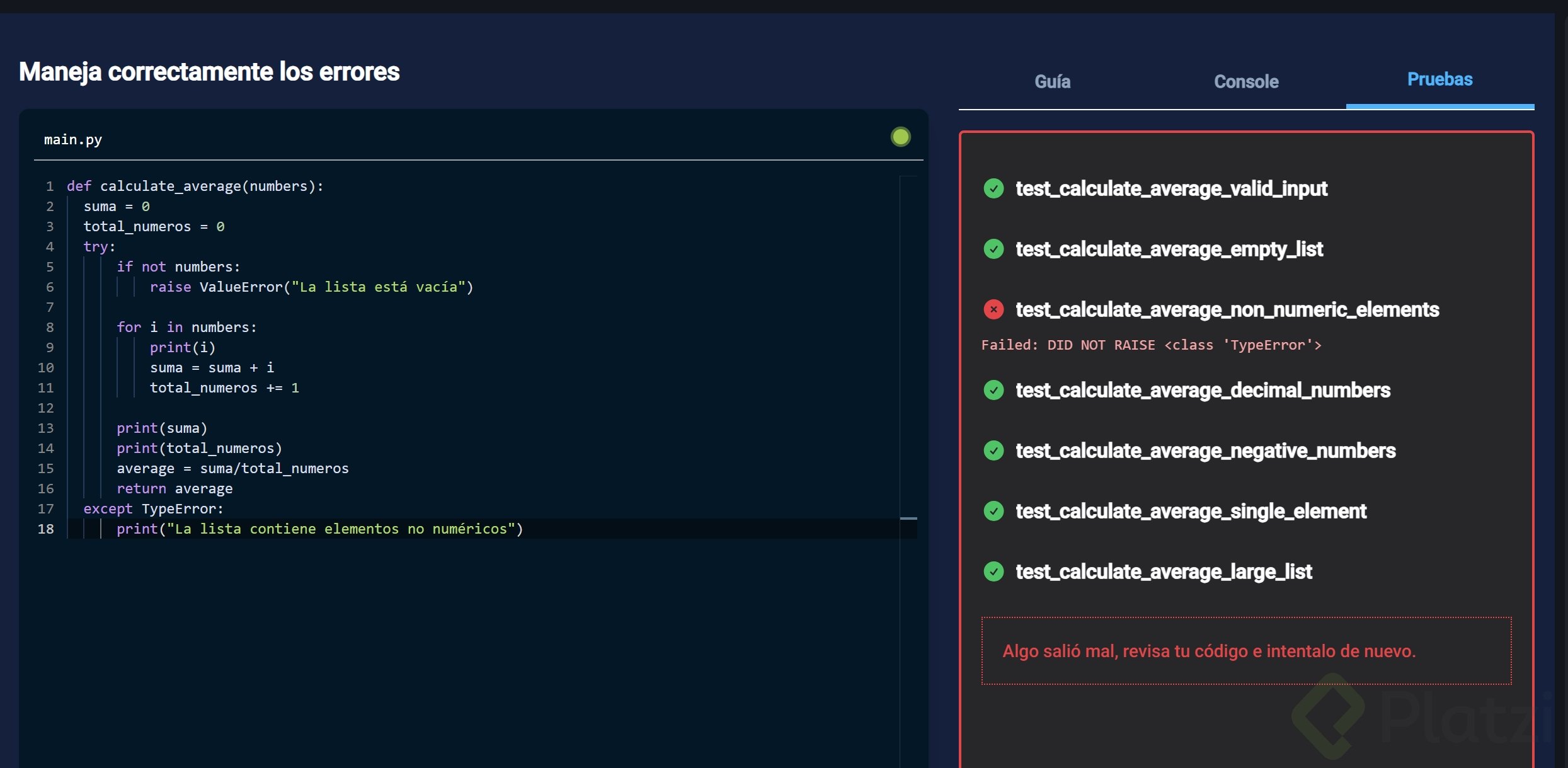Click green check icon for single_element test

(993, 511)
